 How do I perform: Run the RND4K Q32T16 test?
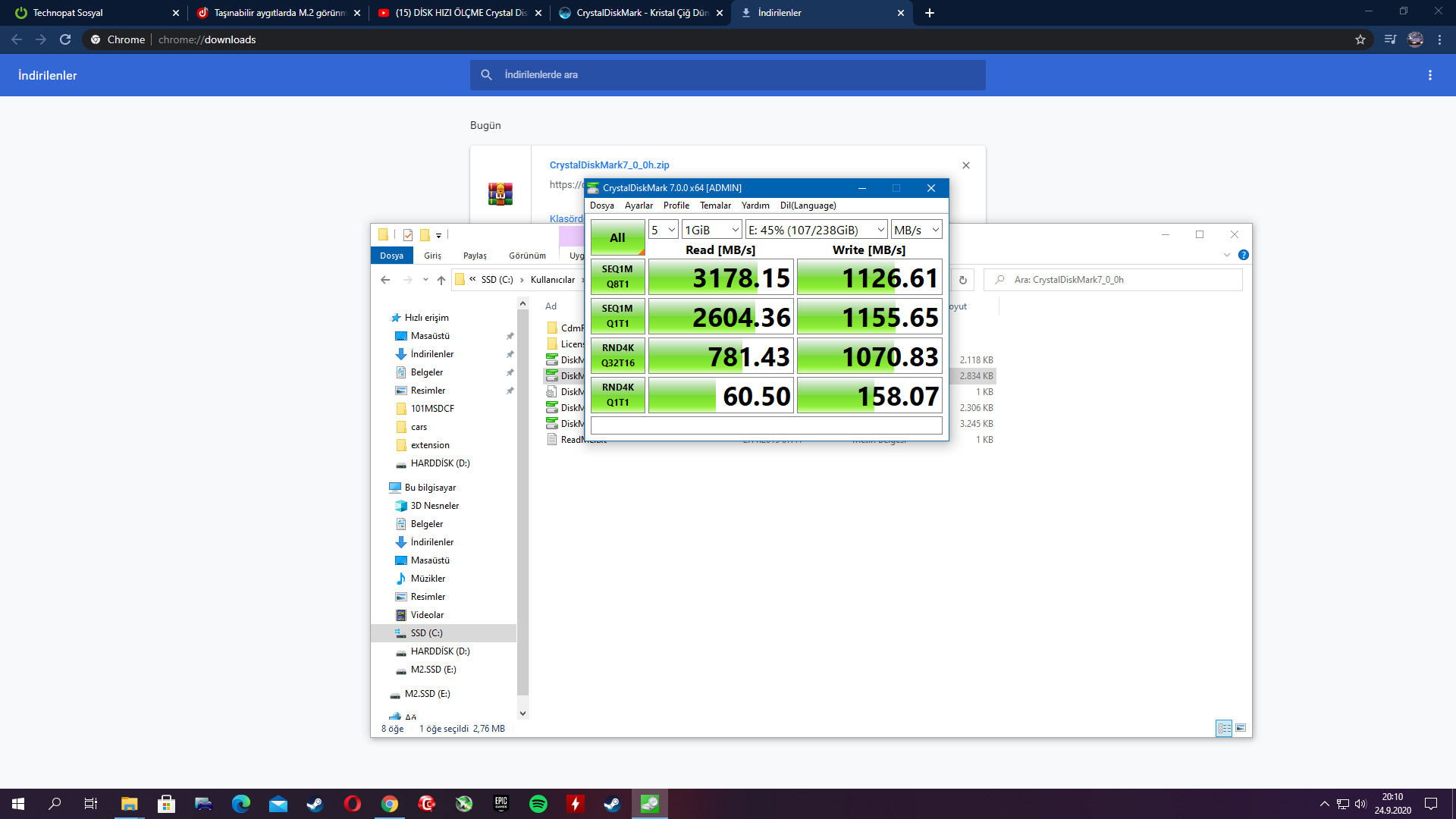(617, 356)
